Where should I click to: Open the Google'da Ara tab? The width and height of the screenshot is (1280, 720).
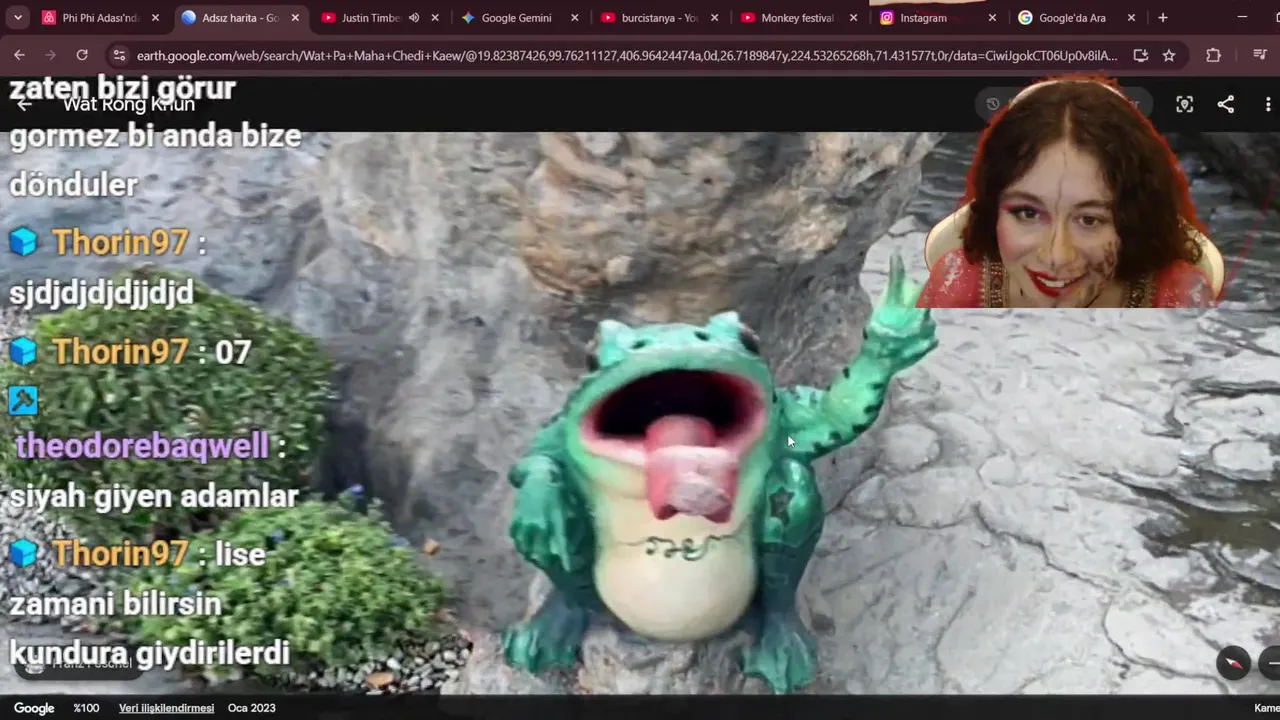tap(1070, 17)
